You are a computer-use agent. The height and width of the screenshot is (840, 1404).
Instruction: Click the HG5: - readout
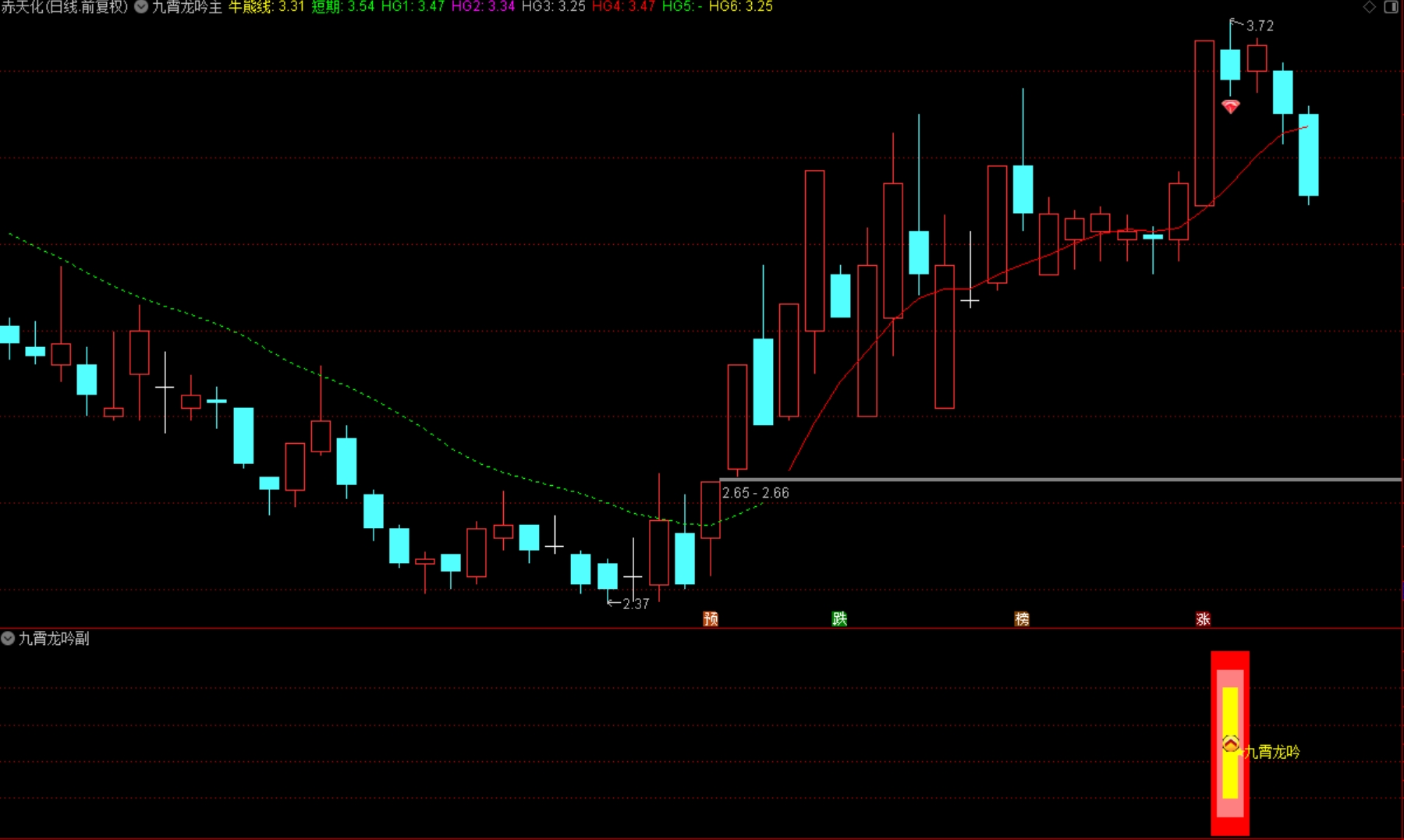pyautogui.click(x=682, y=7)
